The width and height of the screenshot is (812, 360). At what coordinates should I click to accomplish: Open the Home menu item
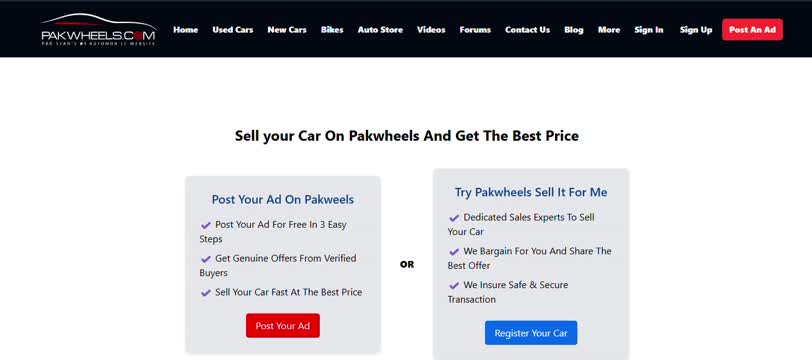pyautogui.click(x=185, y=30)
